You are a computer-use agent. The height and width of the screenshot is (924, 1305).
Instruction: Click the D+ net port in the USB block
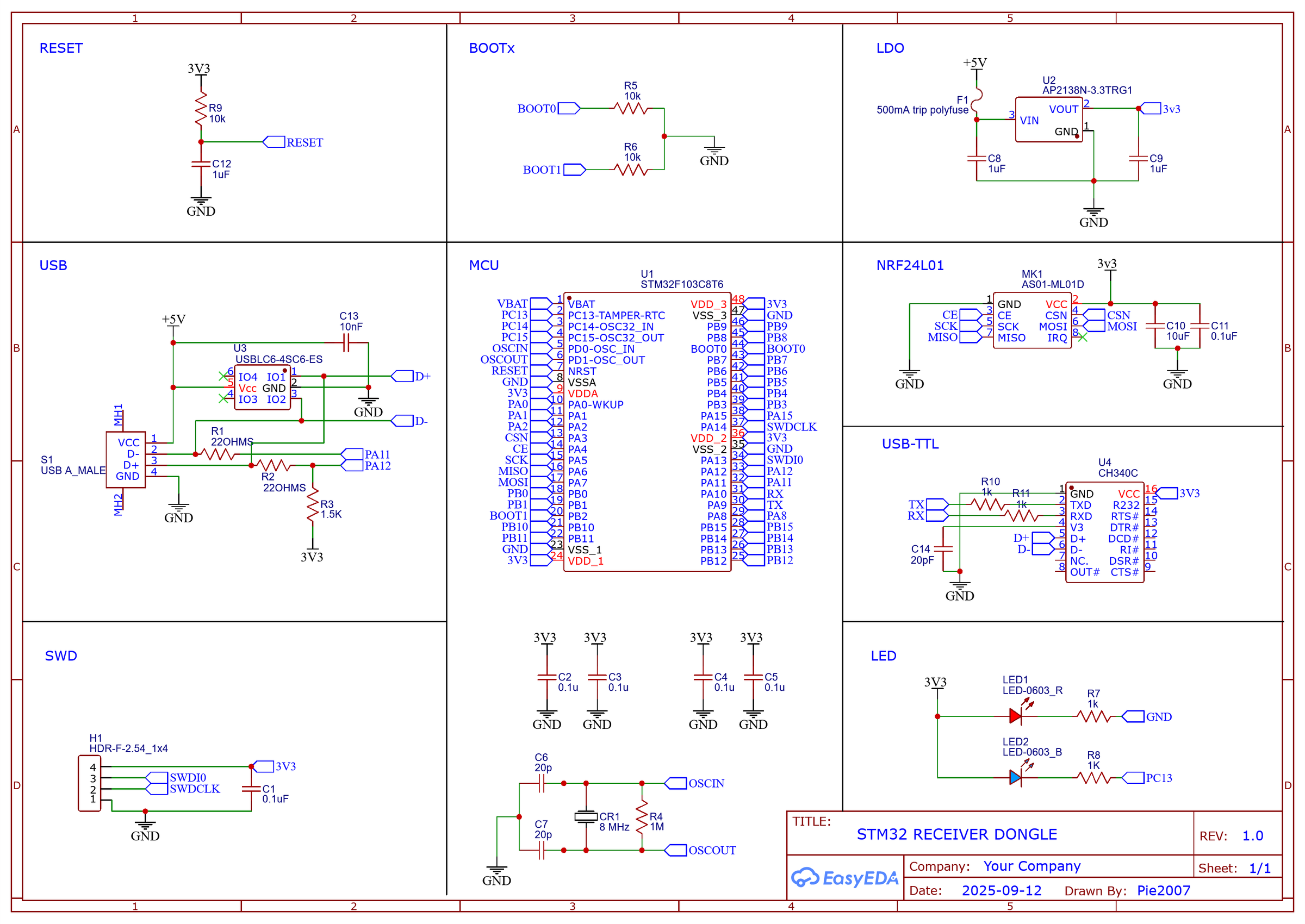(402, 376)
